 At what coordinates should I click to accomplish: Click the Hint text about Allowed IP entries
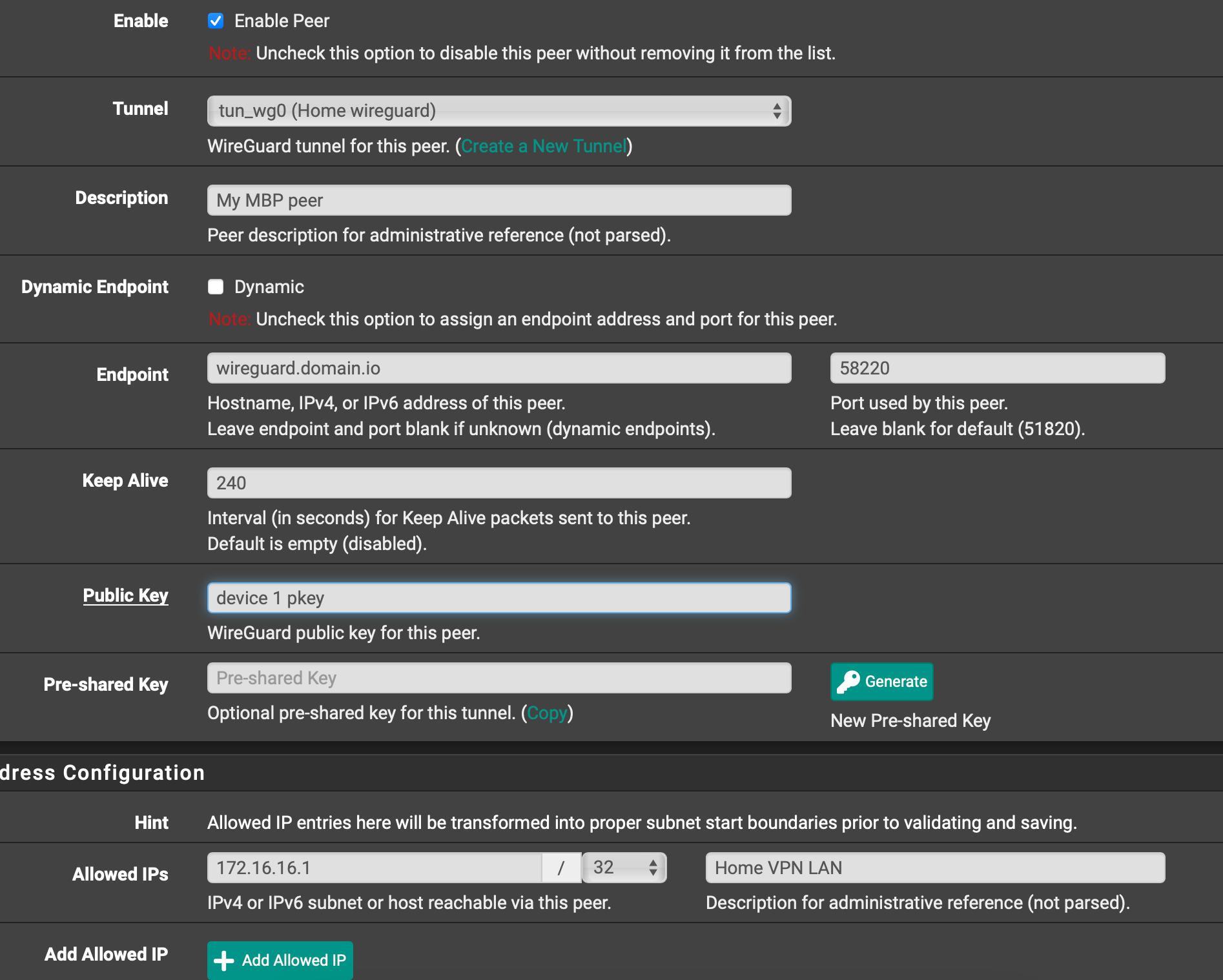click(642, 822)
